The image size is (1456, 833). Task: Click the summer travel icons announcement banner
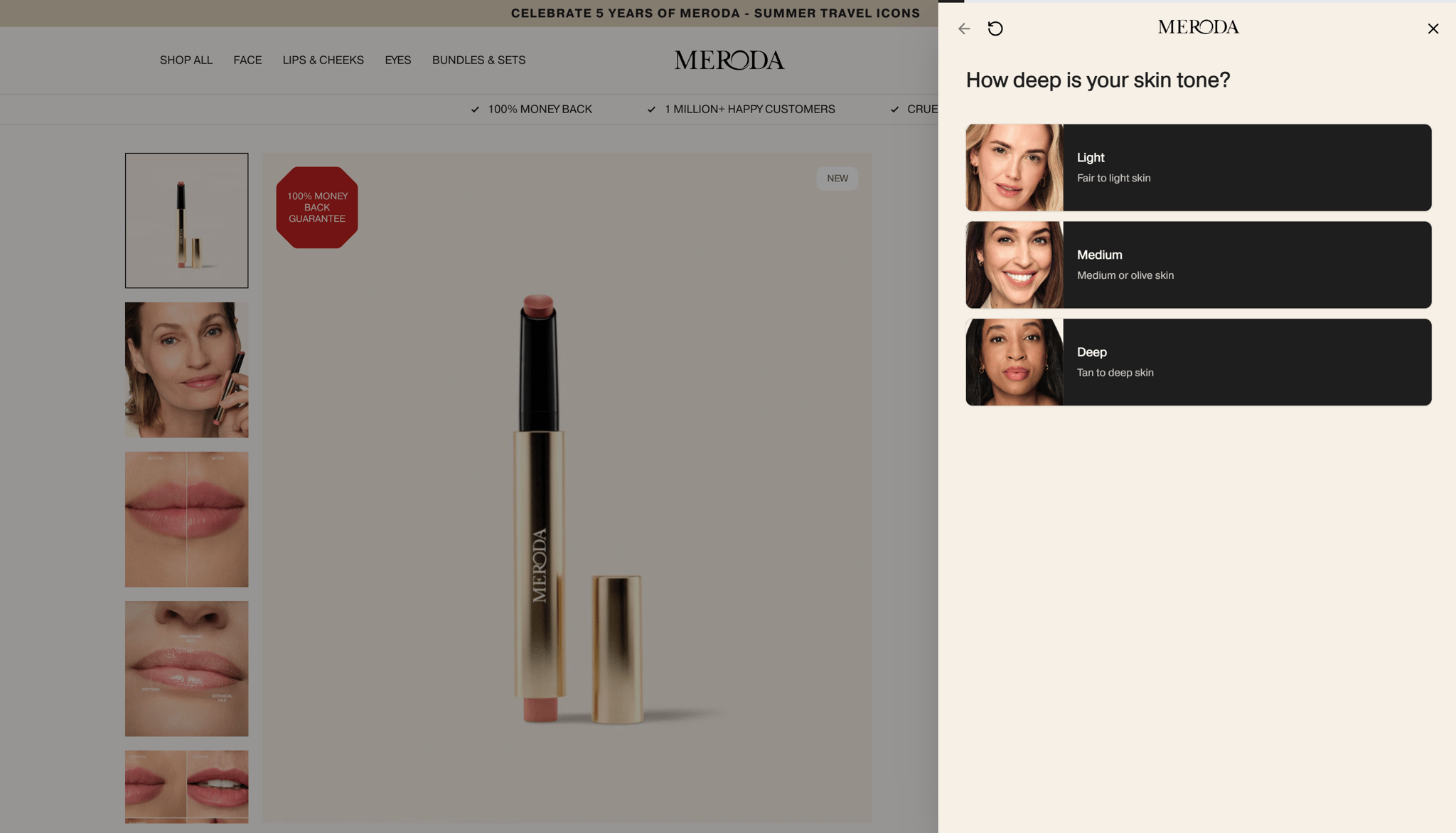click(715, 14)
